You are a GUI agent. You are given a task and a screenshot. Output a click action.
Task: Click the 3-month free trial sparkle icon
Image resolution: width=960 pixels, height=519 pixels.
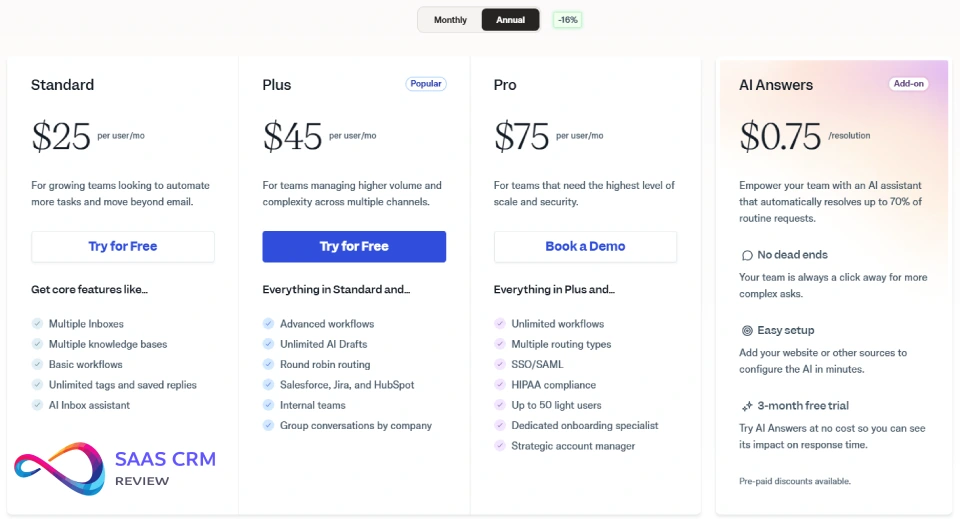[747, 407]
